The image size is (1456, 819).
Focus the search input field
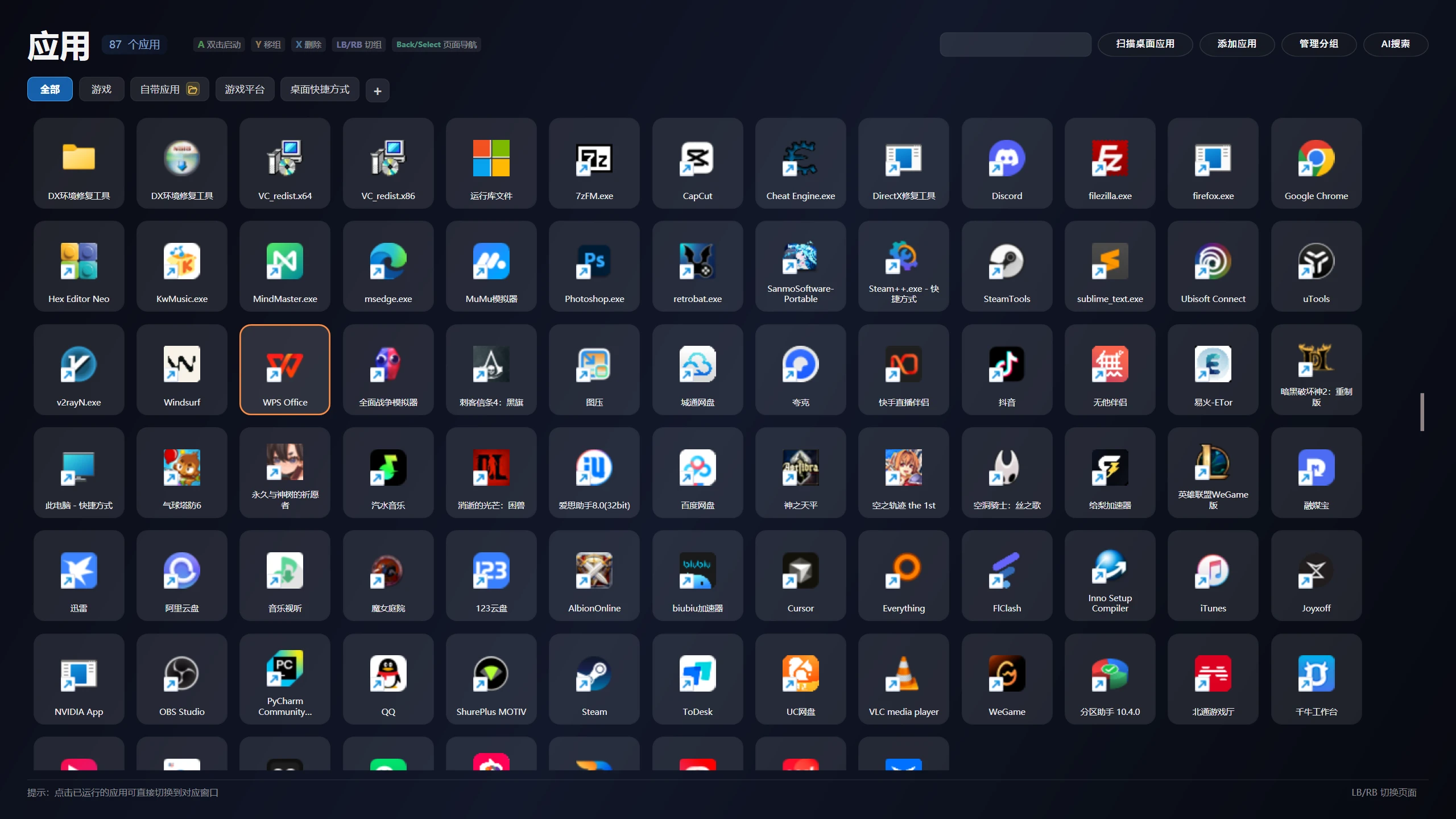point(1015,44)
